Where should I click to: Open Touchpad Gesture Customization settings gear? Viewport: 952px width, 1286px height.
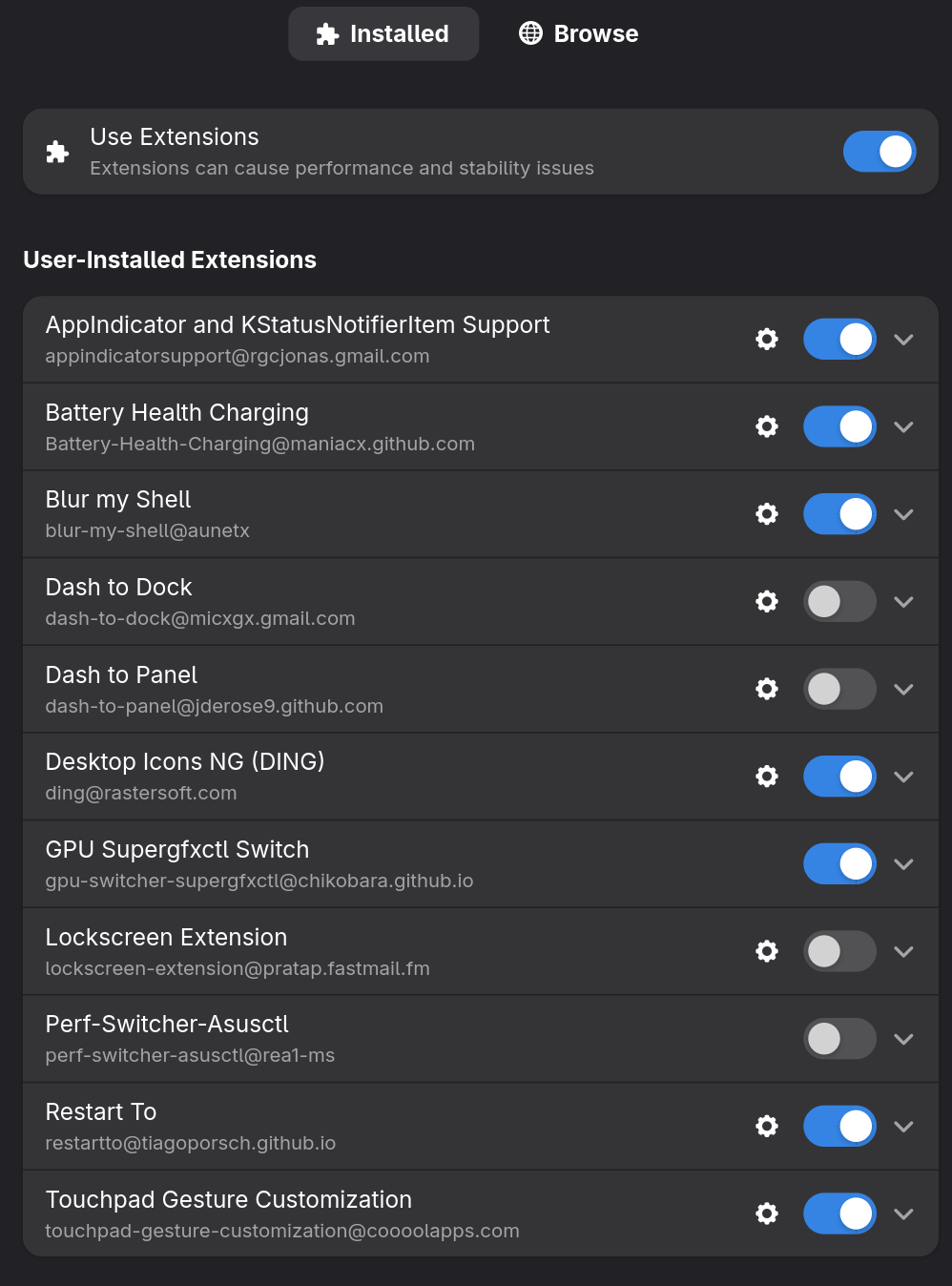(767, 1213)
